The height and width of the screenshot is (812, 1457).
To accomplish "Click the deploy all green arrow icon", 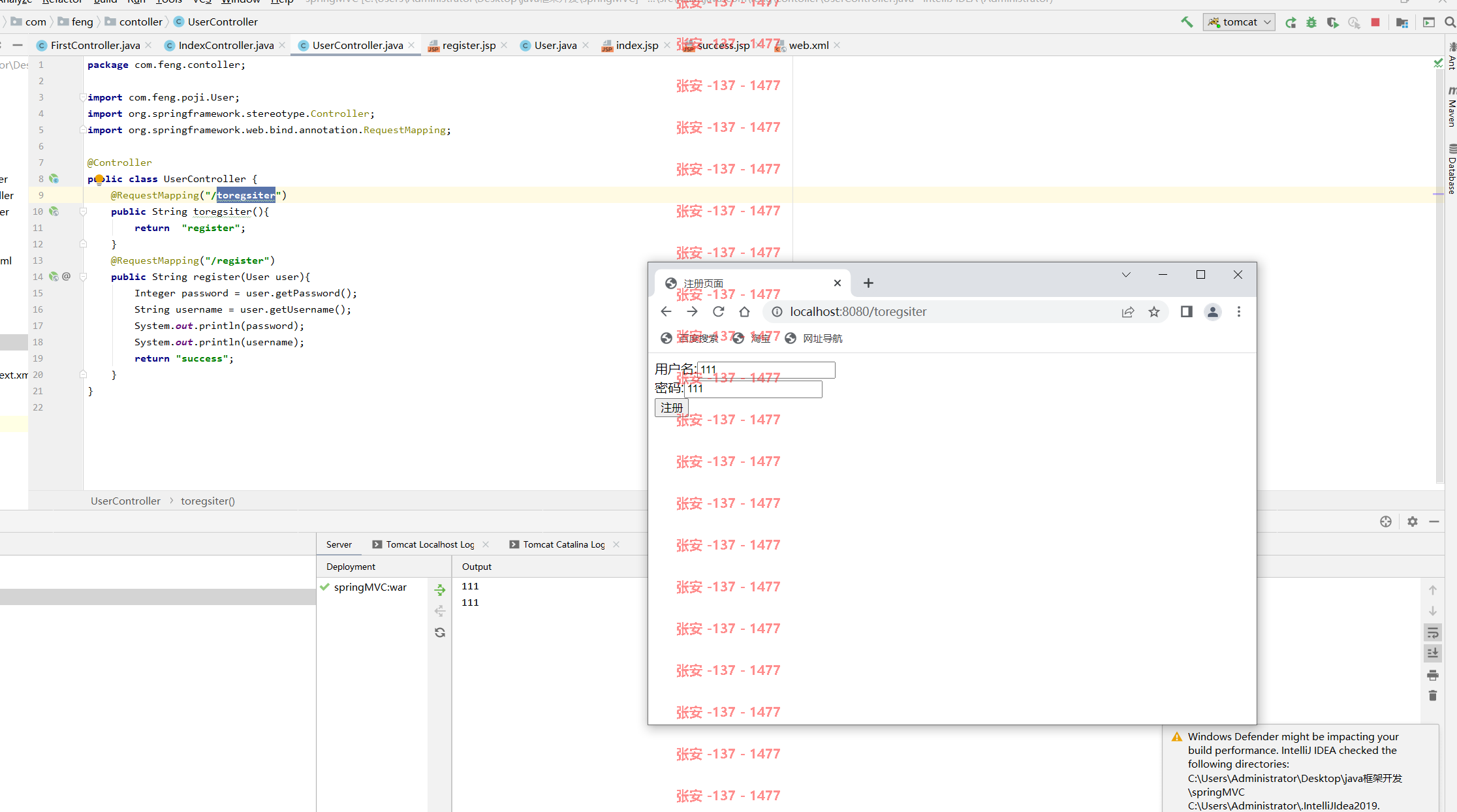I will tap(440, 589).
